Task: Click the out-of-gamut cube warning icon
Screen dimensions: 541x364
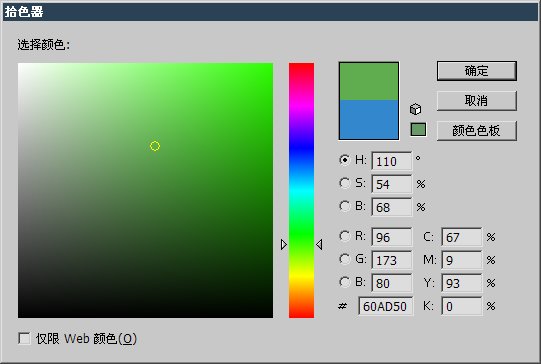Action: pyautogui.click(x=415, y=109)
